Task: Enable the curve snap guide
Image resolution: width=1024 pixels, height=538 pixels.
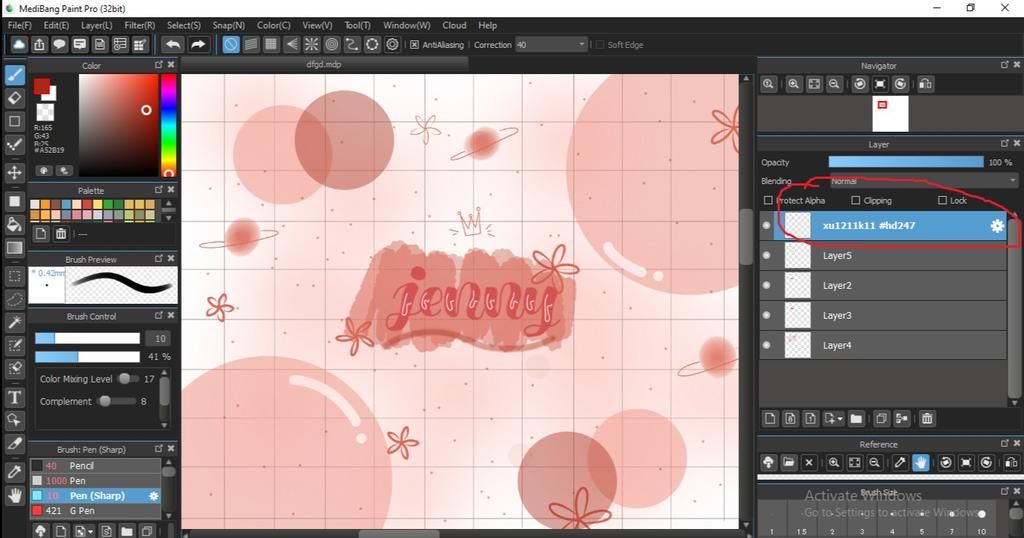Action: [x=352, y=44]
